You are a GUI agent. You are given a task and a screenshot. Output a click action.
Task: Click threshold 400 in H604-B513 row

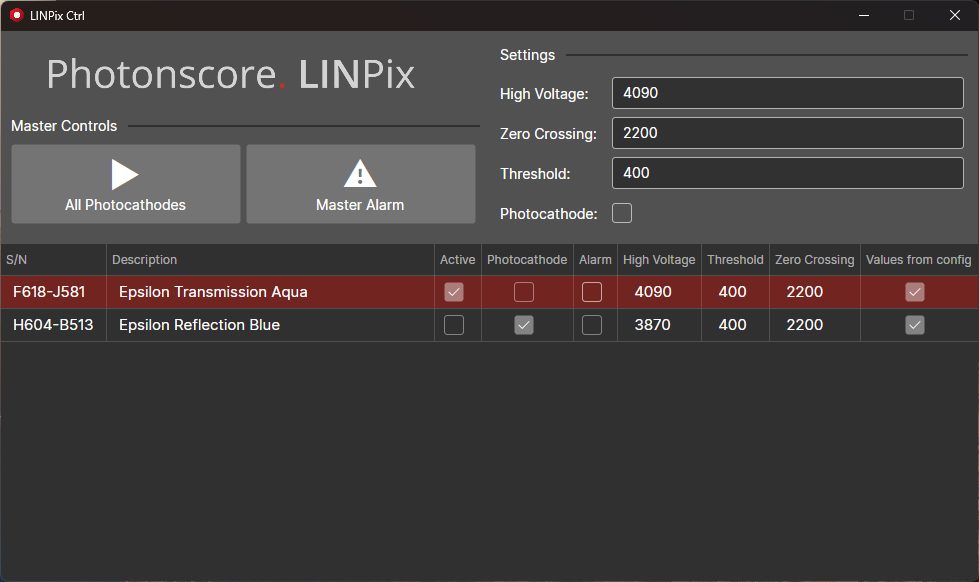pos(732,325)
